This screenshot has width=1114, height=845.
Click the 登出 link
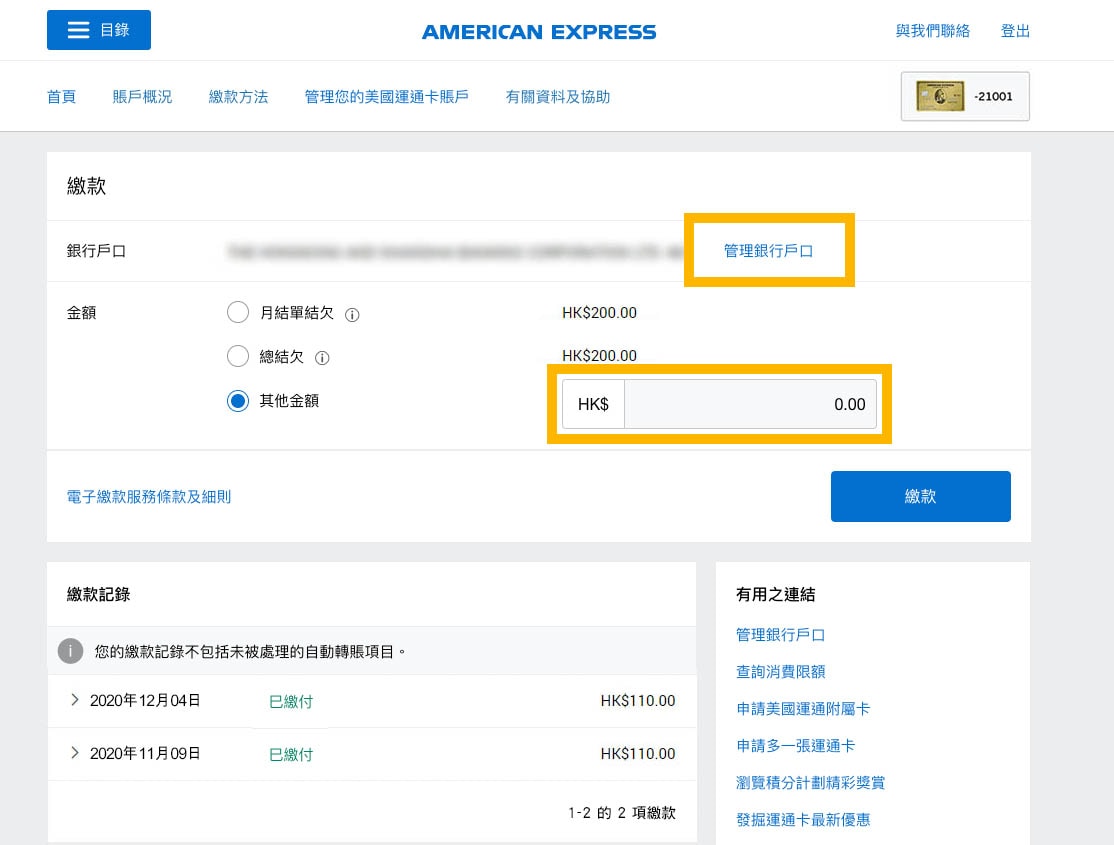click(x=1015, y=31)
